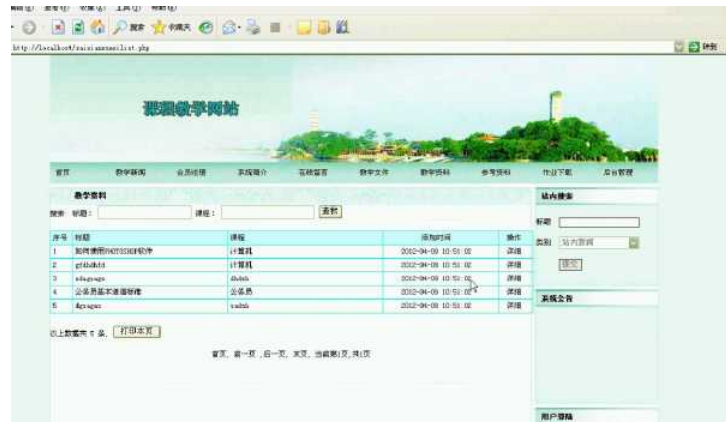The image size is (726, 431).
Task: Click the sidebar title input box
Action: 599,223
